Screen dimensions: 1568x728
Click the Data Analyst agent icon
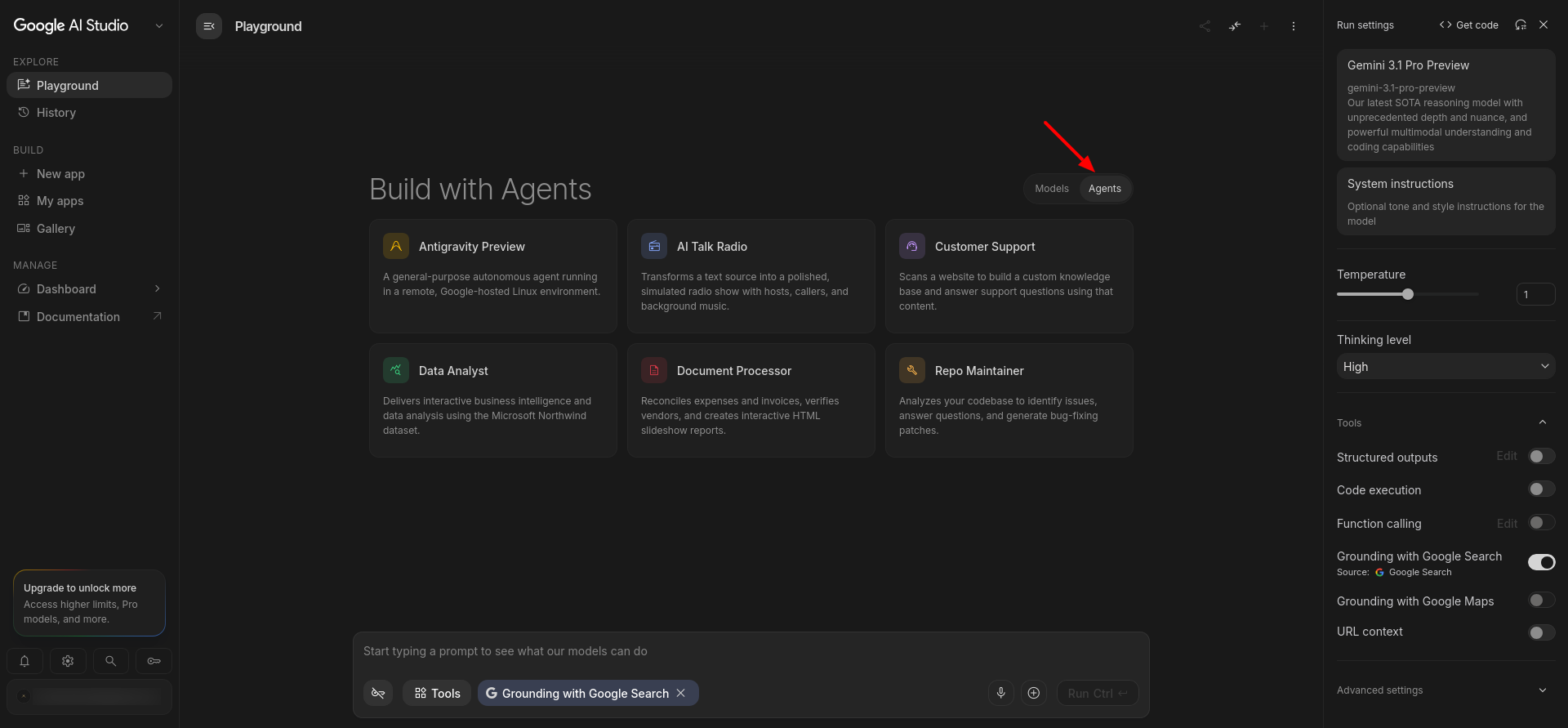(x=396, y=370)
